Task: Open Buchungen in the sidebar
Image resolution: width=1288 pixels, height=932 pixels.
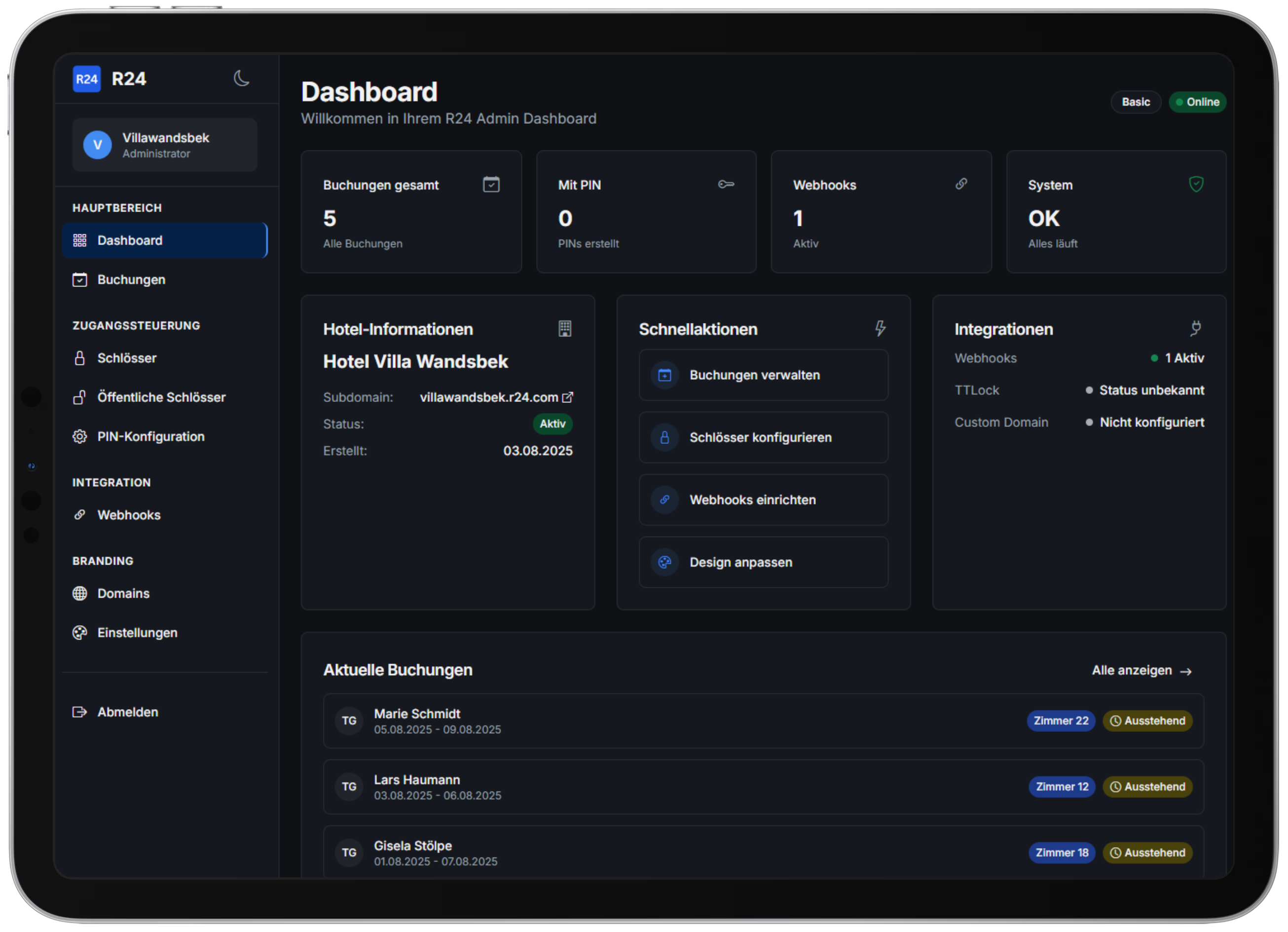Action: pos(131,280)
